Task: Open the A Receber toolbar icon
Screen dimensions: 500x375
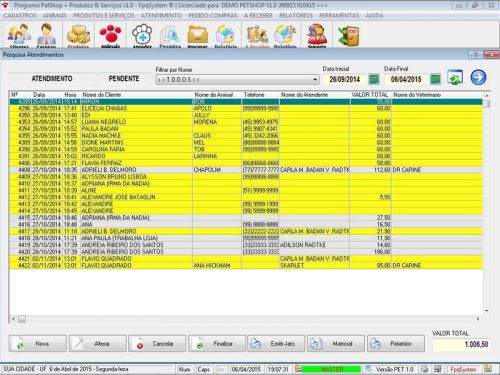Action: [257, 35]
